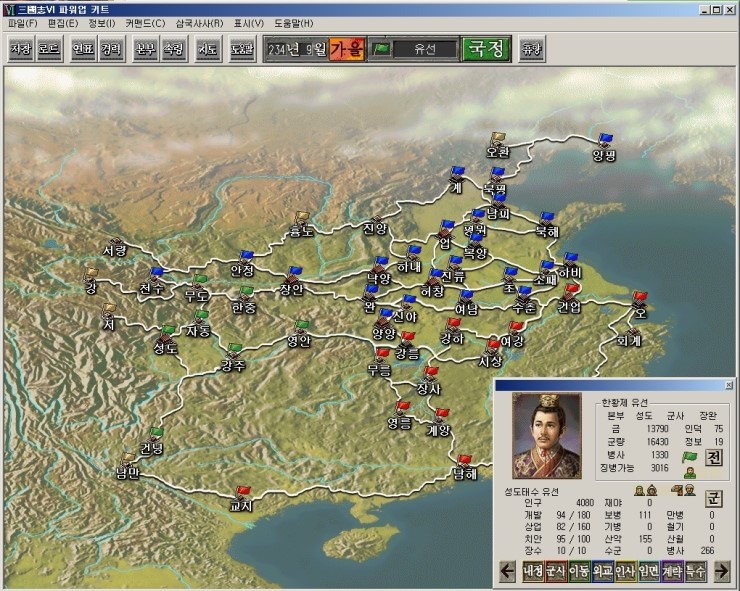
Task: Click the green 국정 button
Action: [x=486, y=49]
